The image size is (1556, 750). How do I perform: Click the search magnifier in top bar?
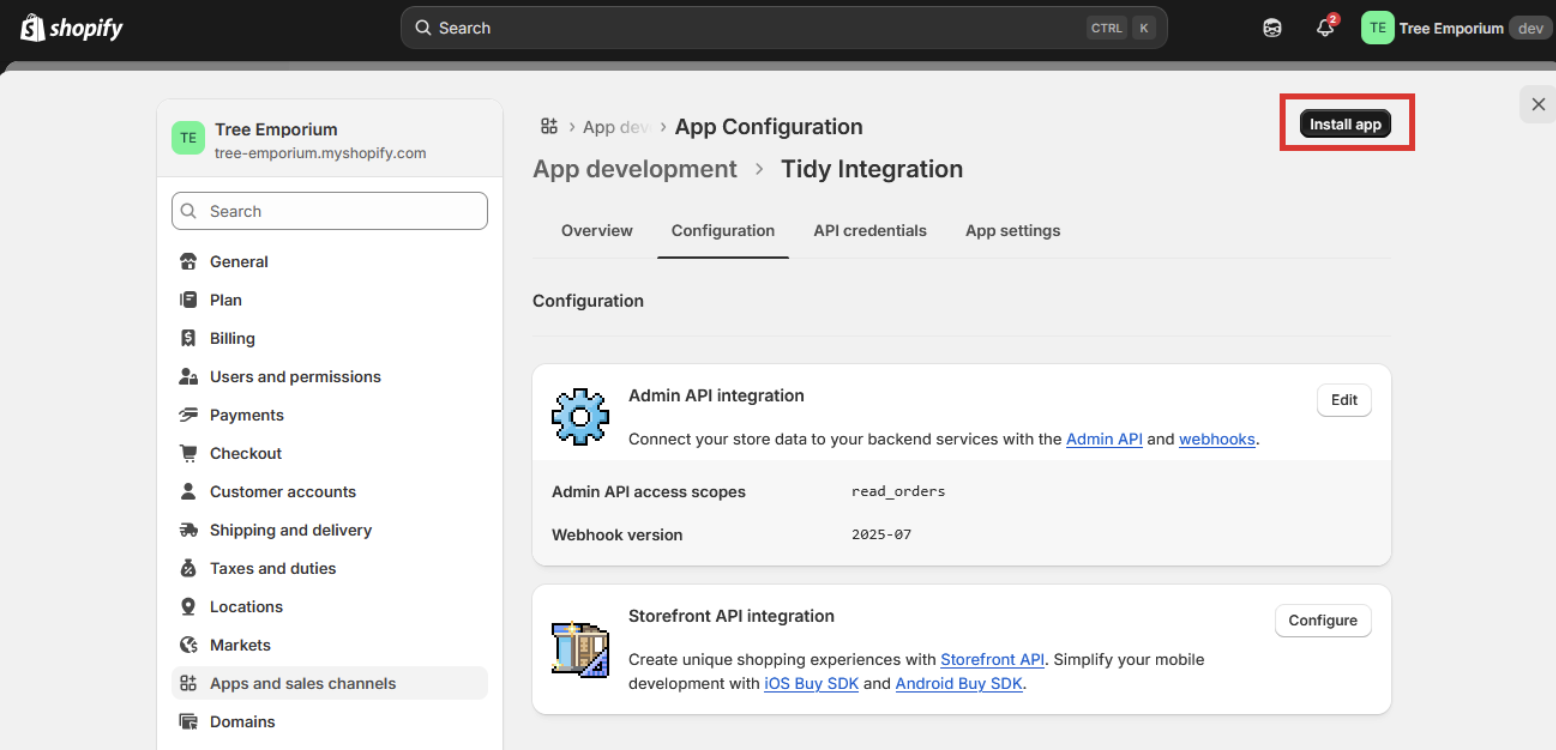pyautogui.click(x=423, y=28)
